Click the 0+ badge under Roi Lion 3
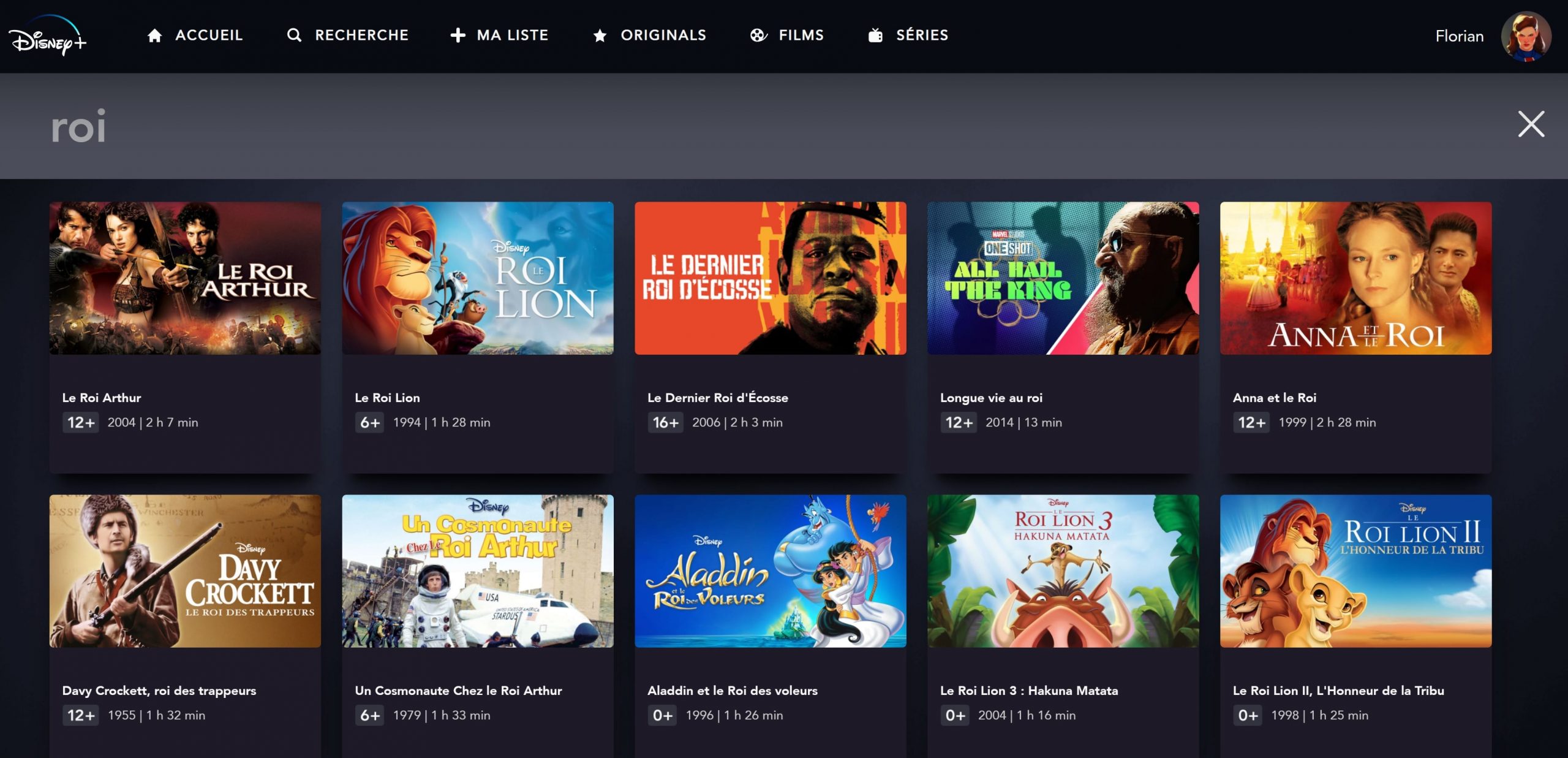Image resolution: width=1568 pixels, height=758 pixels. pyautogui.click(x=956, y=715)
